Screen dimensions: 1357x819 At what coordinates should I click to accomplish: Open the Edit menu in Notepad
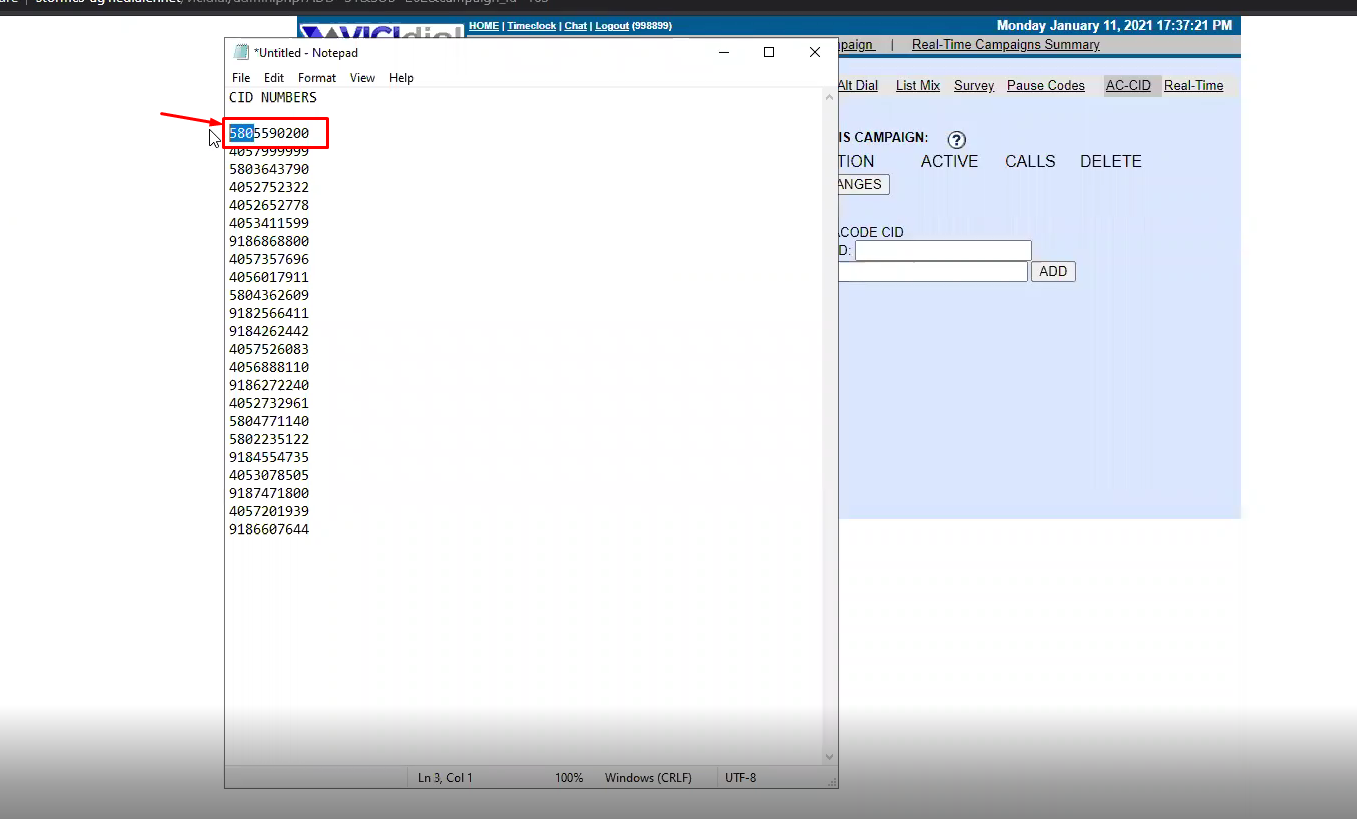pos(274,78)
